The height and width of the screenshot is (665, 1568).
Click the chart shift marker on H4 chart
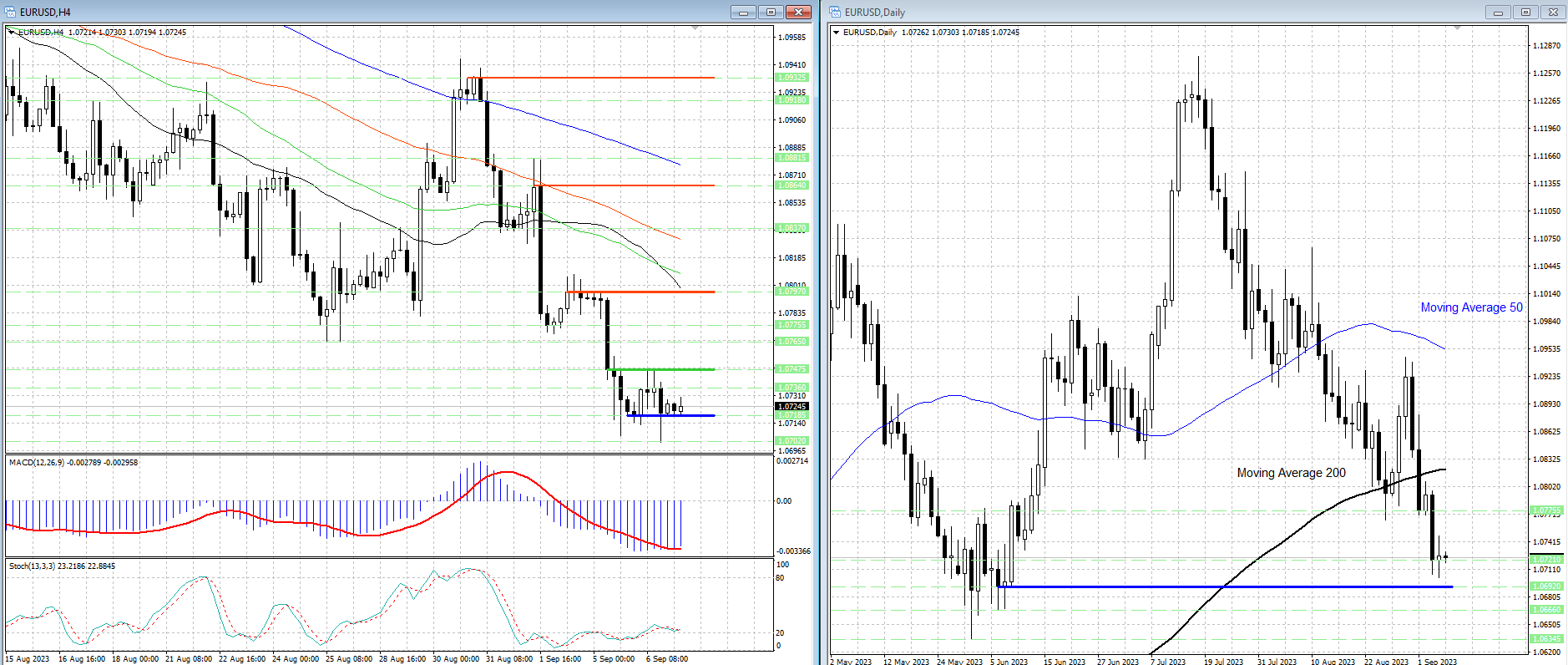click(695, 28)
